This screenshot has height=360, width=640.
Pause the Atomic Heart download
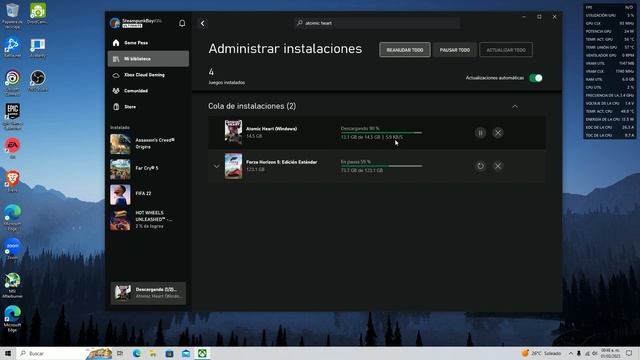[480, 133]
